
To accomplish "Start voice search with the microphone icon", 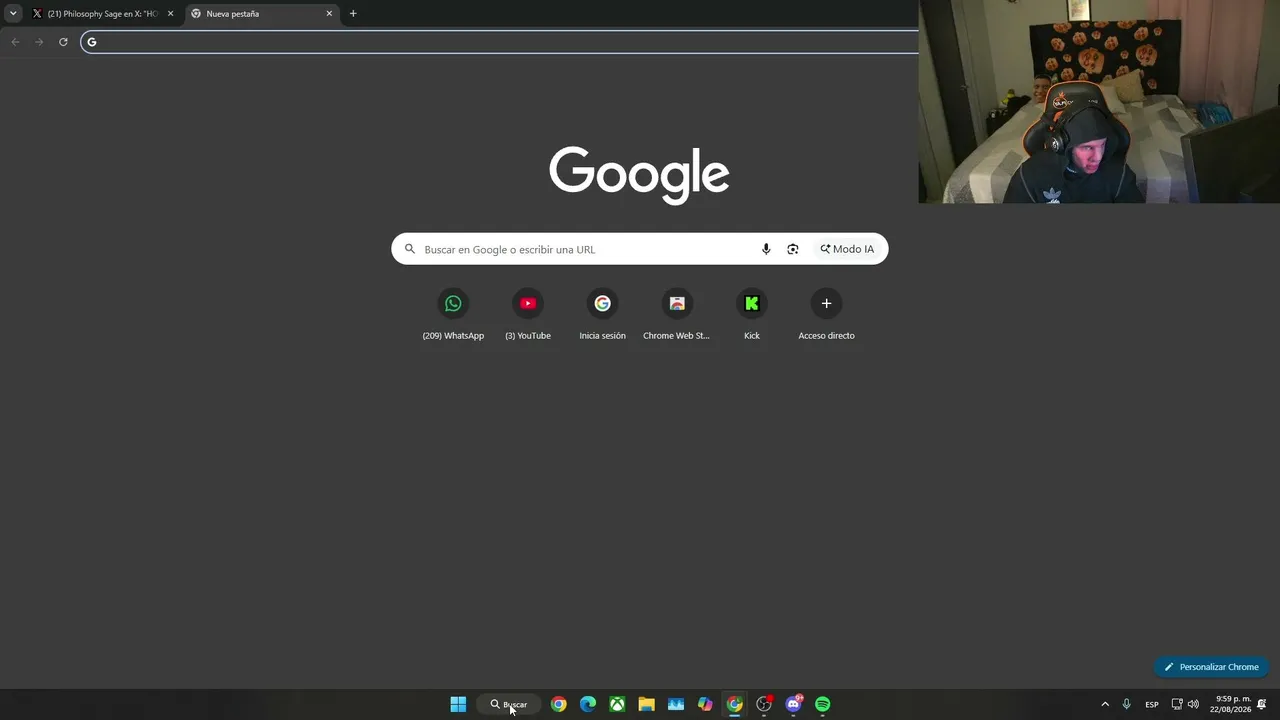I will (766, 249).
